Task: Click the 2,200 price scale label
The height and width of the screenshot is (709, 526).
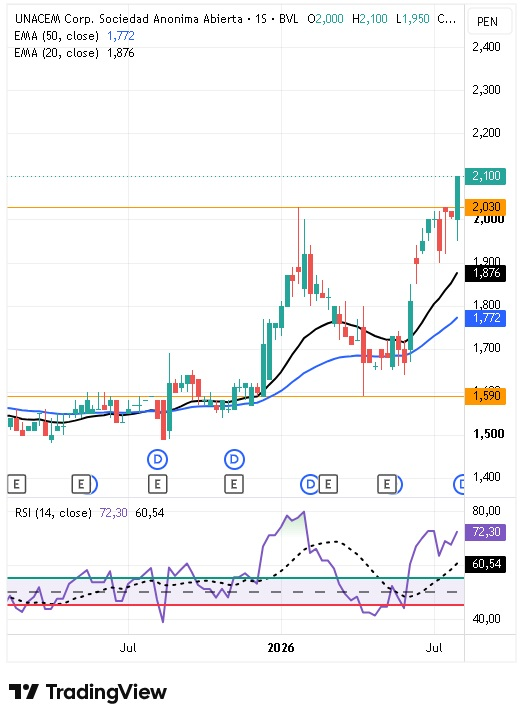Action: (486, 133)
